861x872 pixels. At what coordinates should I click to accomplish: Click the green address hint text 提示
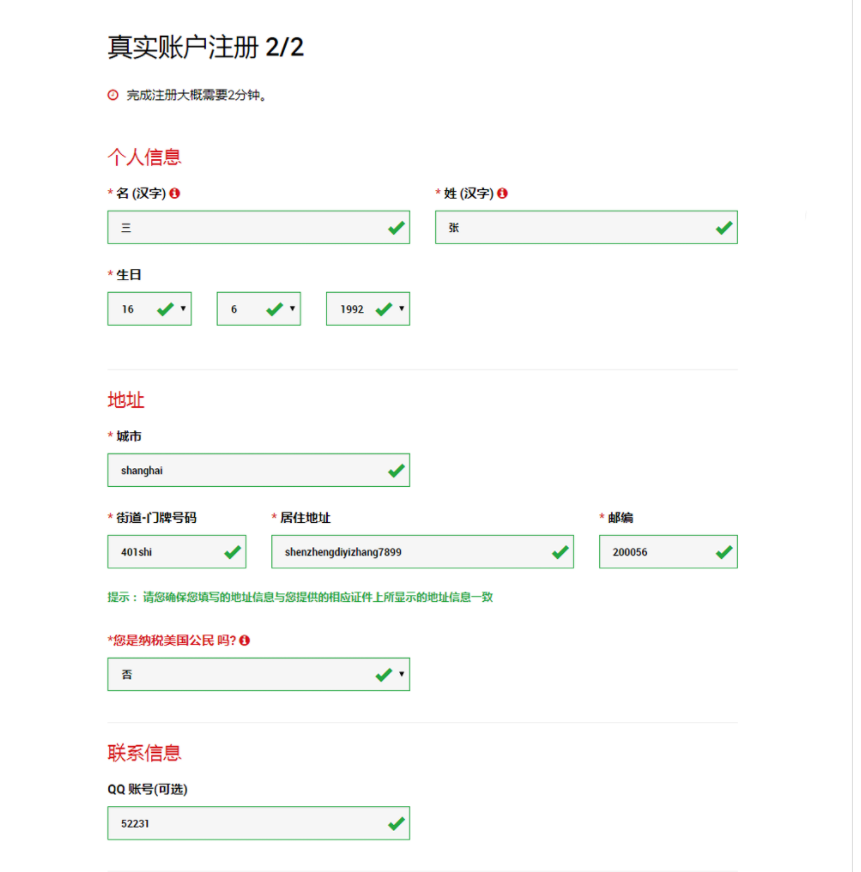tap(300, 597)
